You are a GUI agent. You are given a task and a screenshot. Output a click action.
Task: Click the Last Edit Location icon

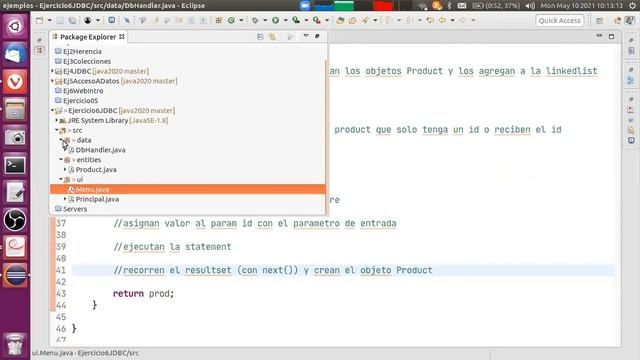point(430,20)
